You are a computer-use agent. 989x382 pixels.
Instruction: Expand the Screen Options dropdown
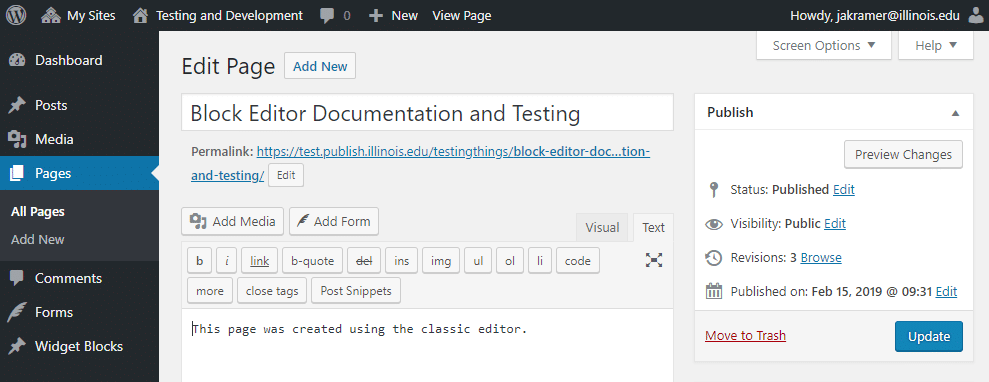[824, 45]
